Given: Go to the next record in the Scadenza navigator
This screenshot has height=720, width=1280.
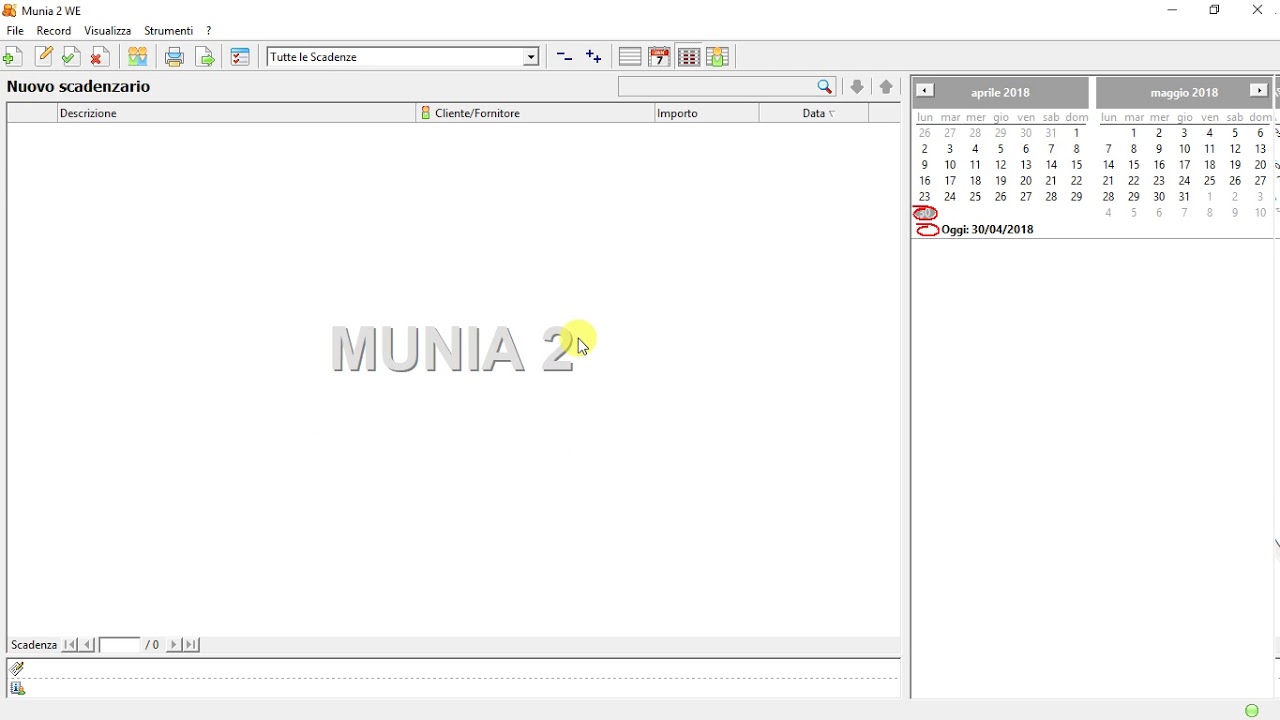Looking at the screenshot, I should [x=173, y=645].
